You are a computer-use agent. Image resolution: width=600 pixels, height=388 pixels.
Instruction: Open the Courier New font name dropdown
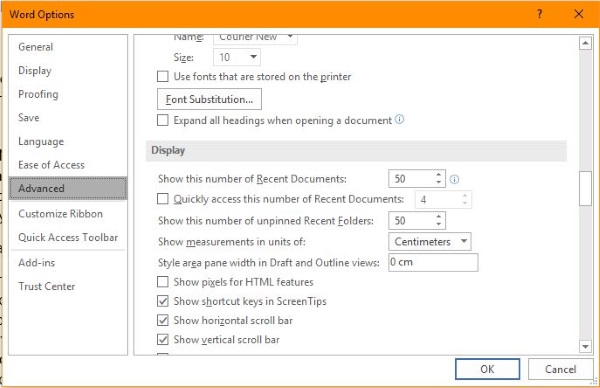(290, 37)
